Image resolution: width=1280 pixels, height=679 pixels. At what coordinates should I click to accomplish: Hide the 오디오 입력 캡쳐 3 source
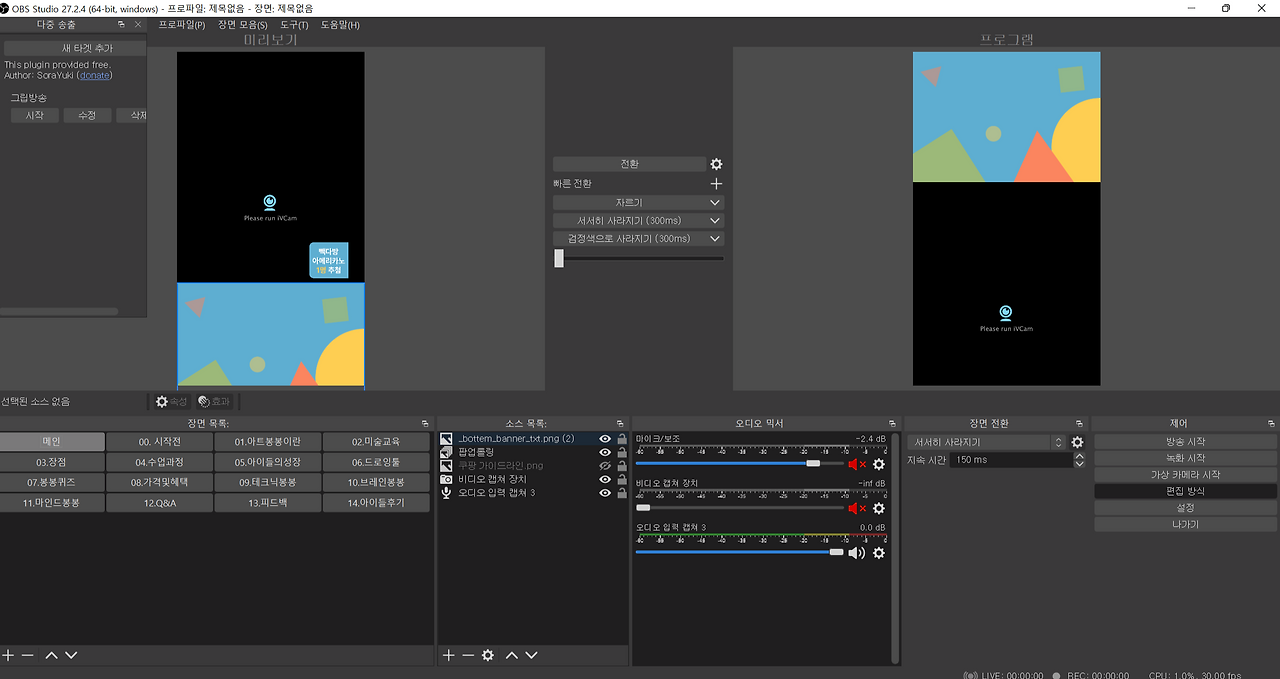(x=605, y=493)
